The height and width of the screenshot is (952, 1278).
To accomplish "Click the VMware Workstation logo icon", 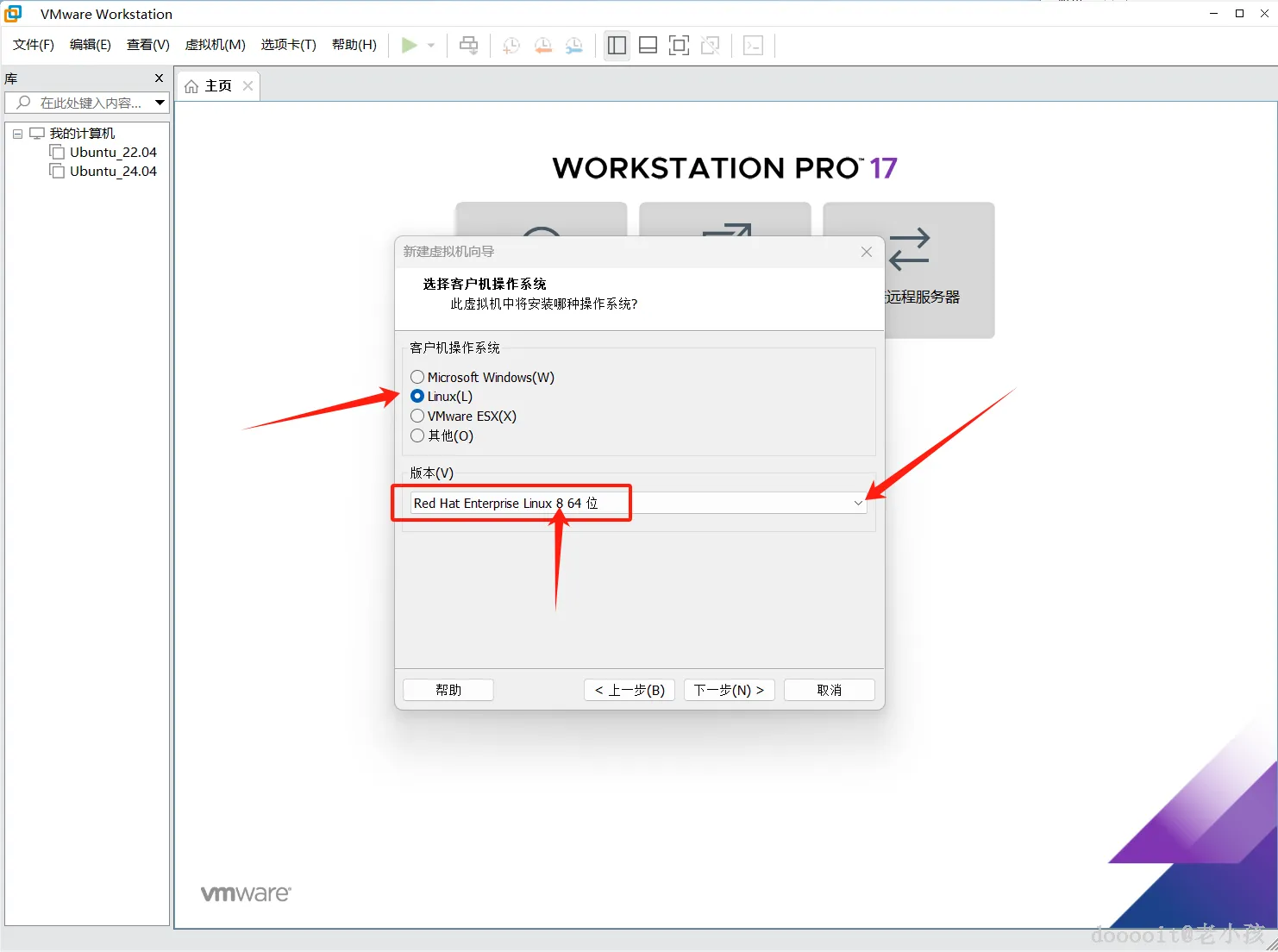I will (x=13, y=13).
